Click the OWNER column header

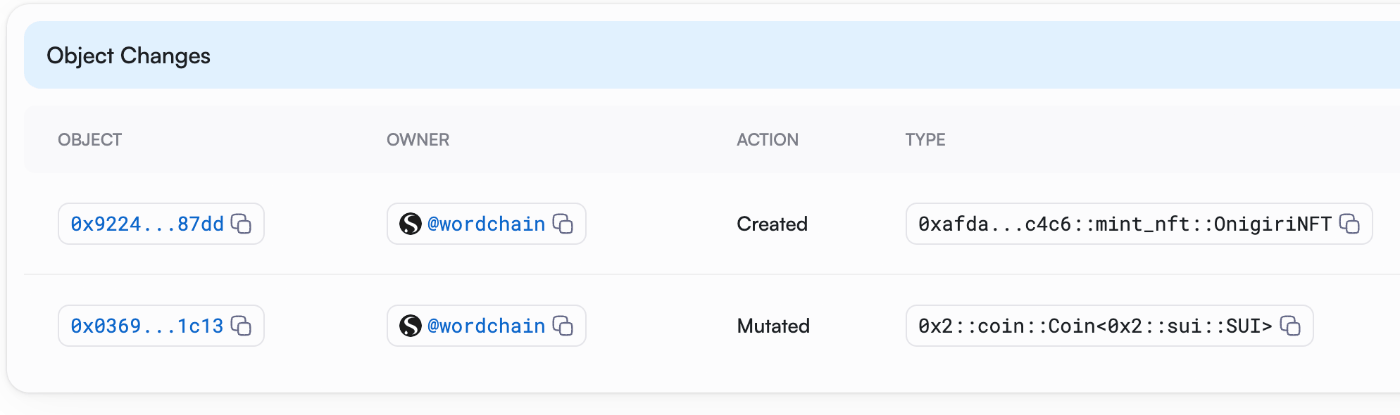pos(418,140)
